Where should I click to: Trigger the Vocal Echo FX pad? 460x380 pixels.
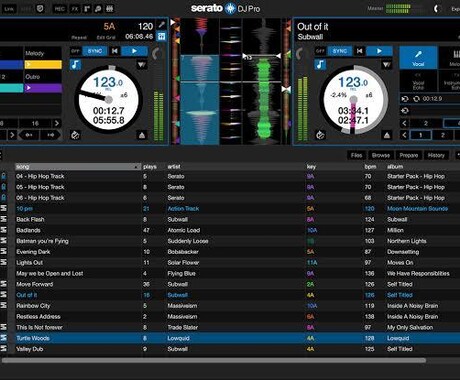pyautogui.click(x=418, y=81)
